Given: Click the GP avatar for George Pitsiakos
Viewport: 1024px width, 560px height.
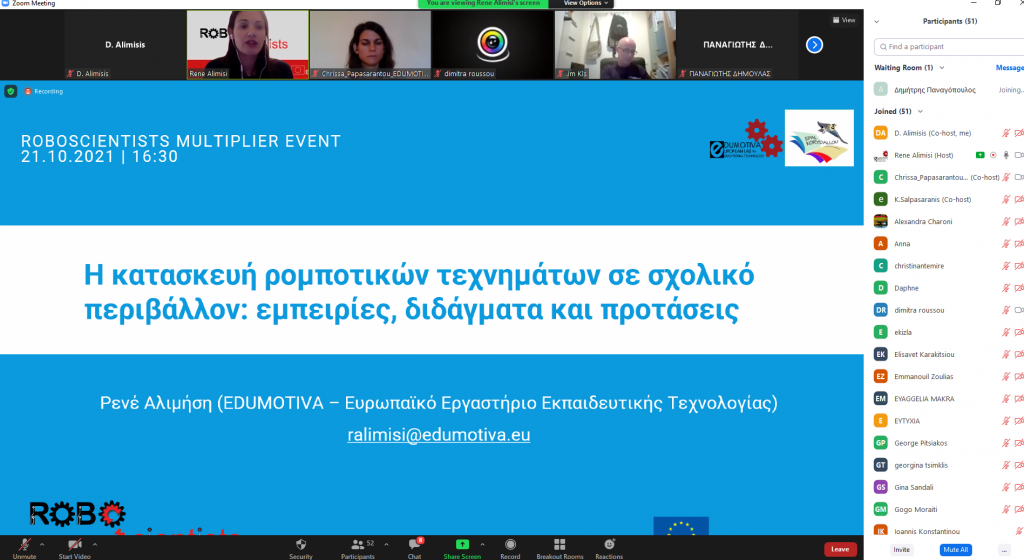Looking at the screenshot, I should pyautogui.click(x=880, y=443).
